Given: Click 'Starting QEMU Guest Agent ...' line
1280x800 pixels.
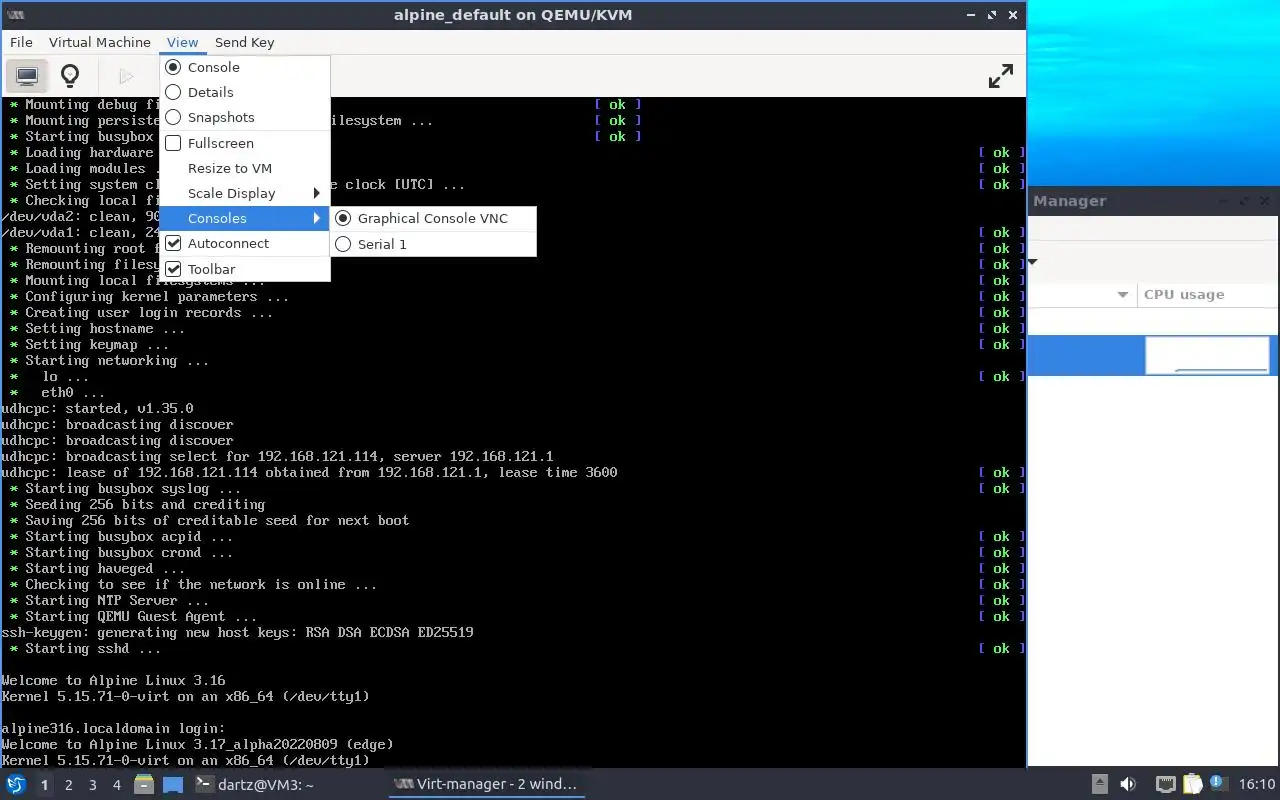Looking at the screenshot, I should (141, 616).
